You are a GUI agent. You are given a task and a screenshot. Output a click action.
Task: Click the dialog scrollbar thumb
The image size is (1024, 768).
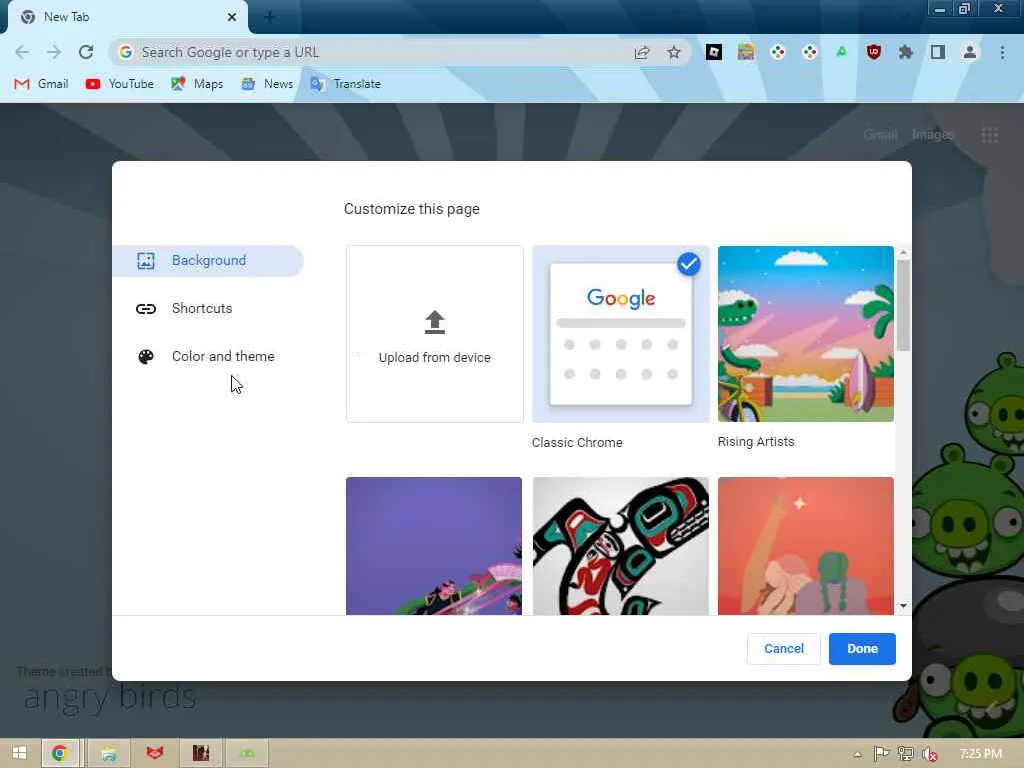(x=903, y=306)
